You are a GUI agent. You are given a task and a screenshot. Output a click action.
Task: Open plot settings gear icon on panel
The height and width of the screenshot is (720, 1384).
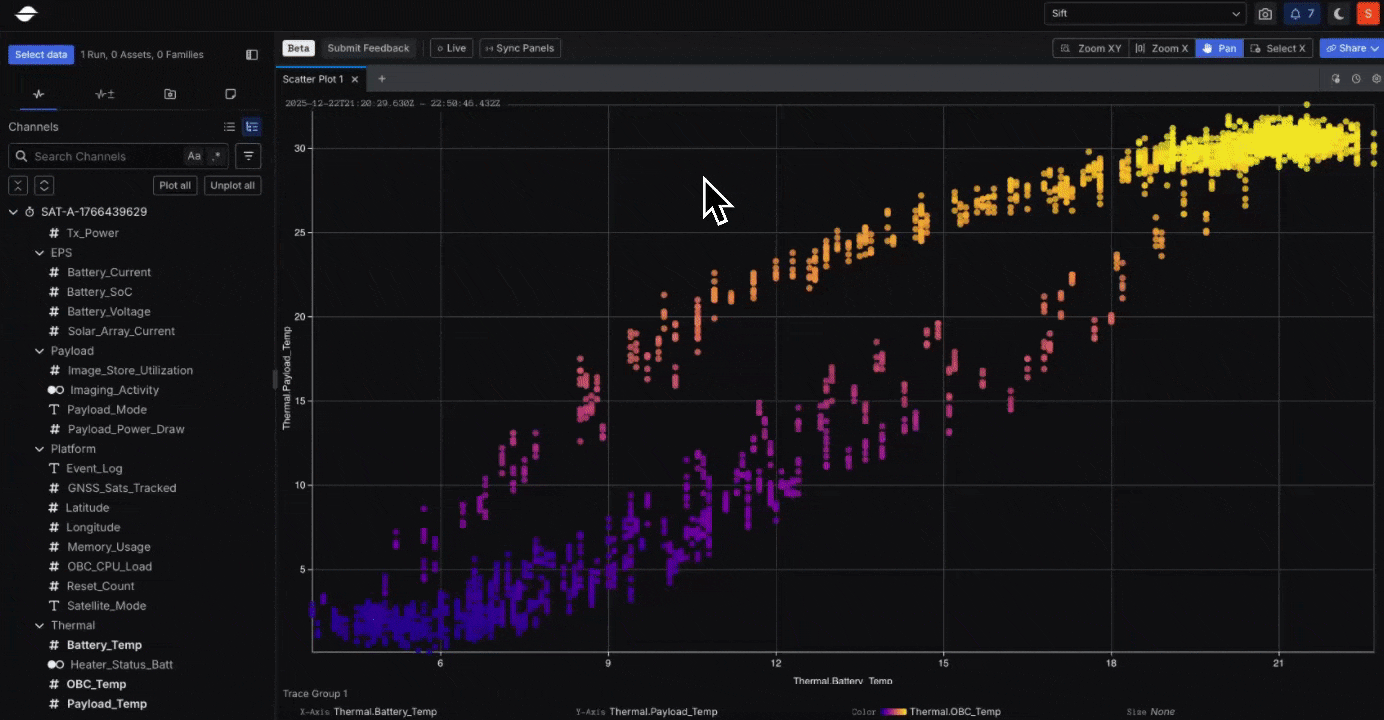tap(1375, 78)
